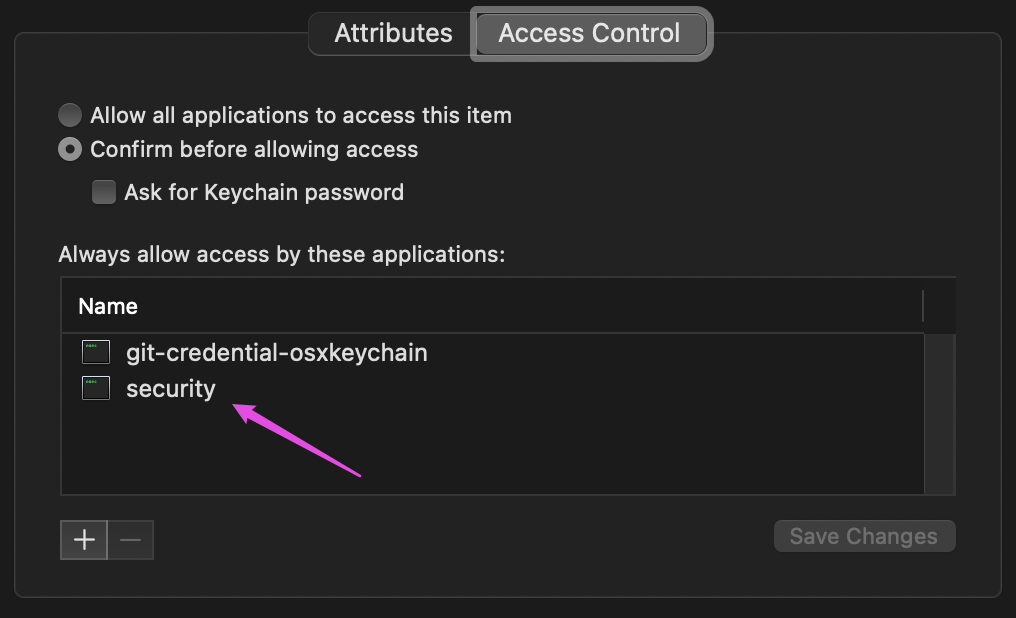
Task: Select the 'Allow all applications' radio button
Action: (x=70, y=115)
